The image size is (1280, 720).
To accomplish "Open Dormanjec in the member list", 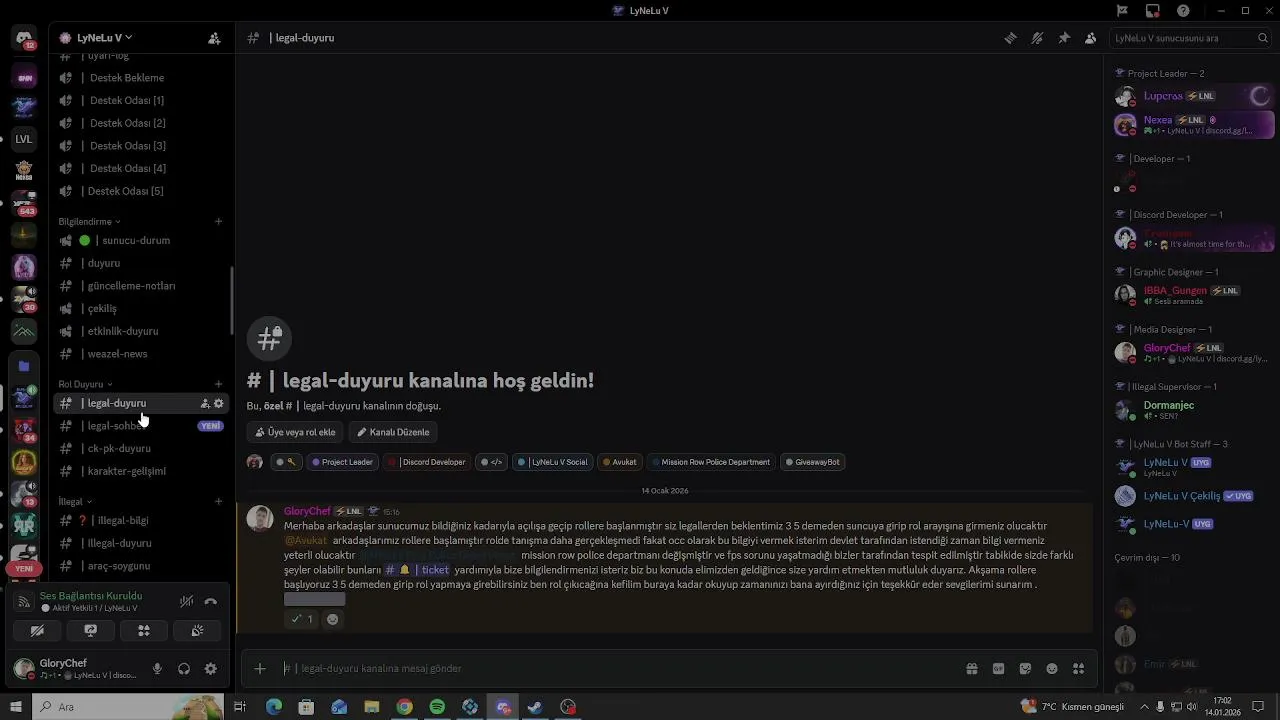I will click(x=1193, y=409).
